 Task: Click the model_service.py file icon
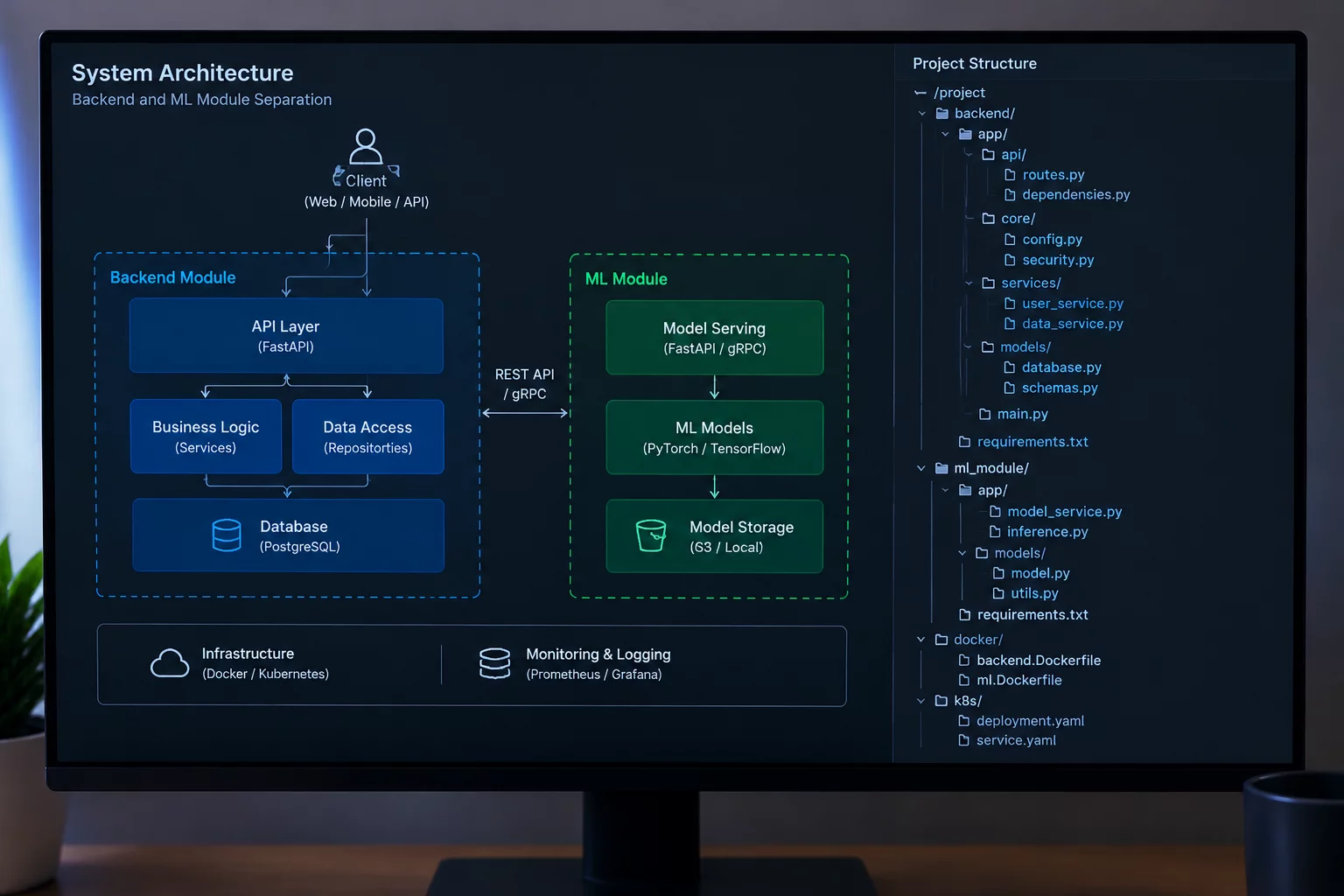click(x=995, y=512)
